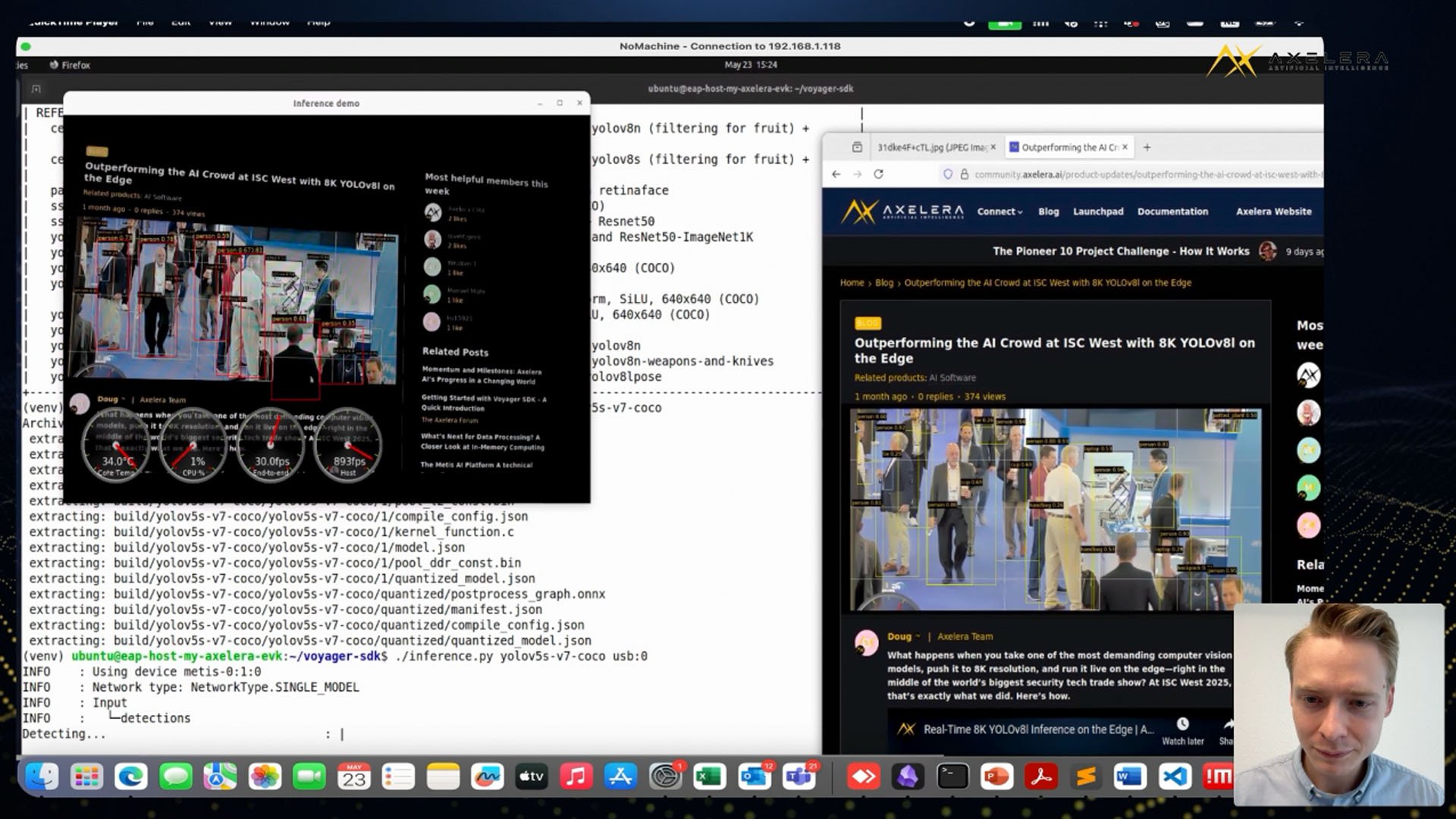Open Doug's author profile name
This screenshot has width=1456, height=819.
coord(899,637)
